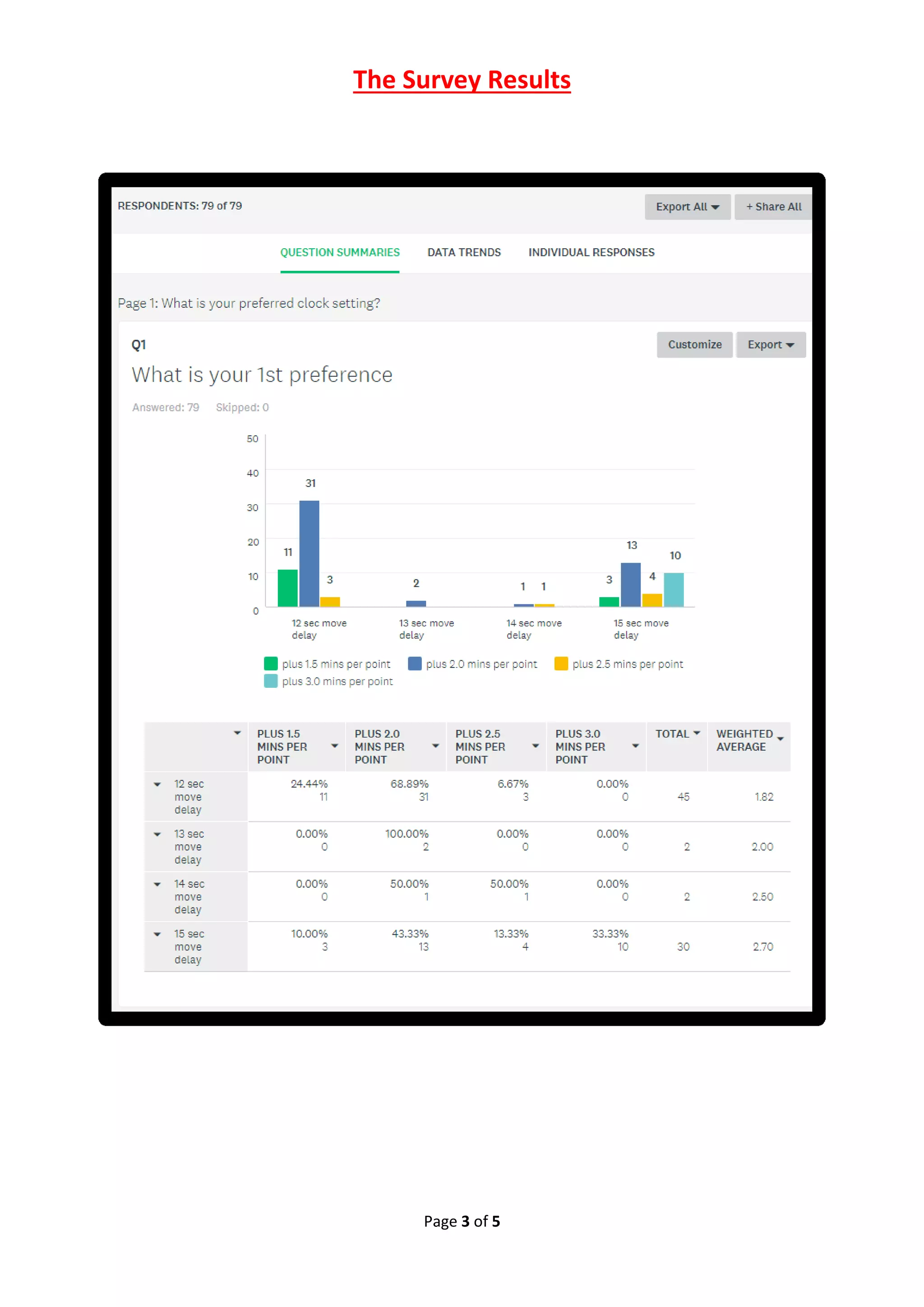Select the Question Summaries tab
The height and width of the screenshot is (1307, 924).
tap(340, 252)
